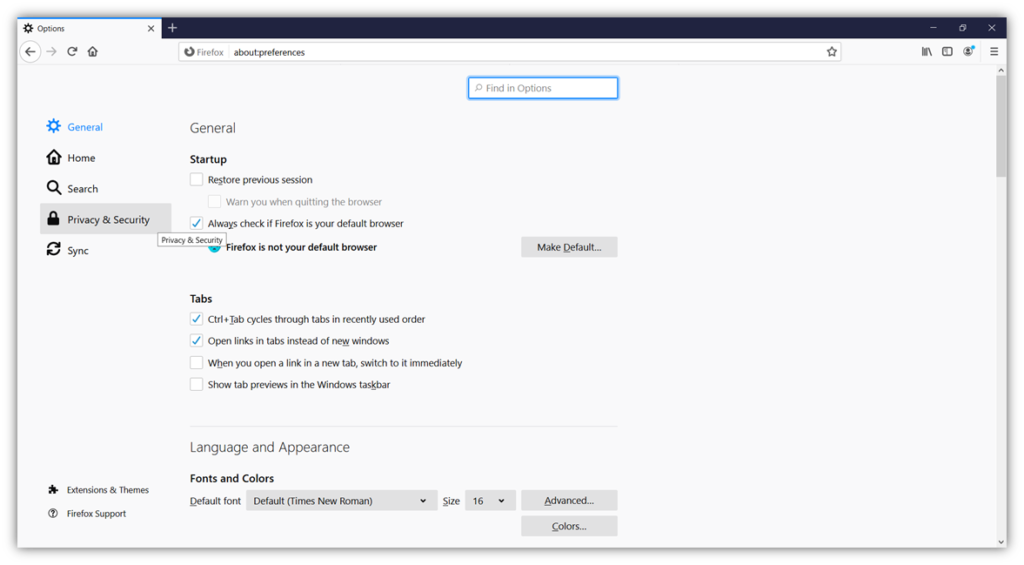Open the Library icon in the toolbar
Image resolution: width=1024 pixels, height=565 pixels.
pos(927,52)
